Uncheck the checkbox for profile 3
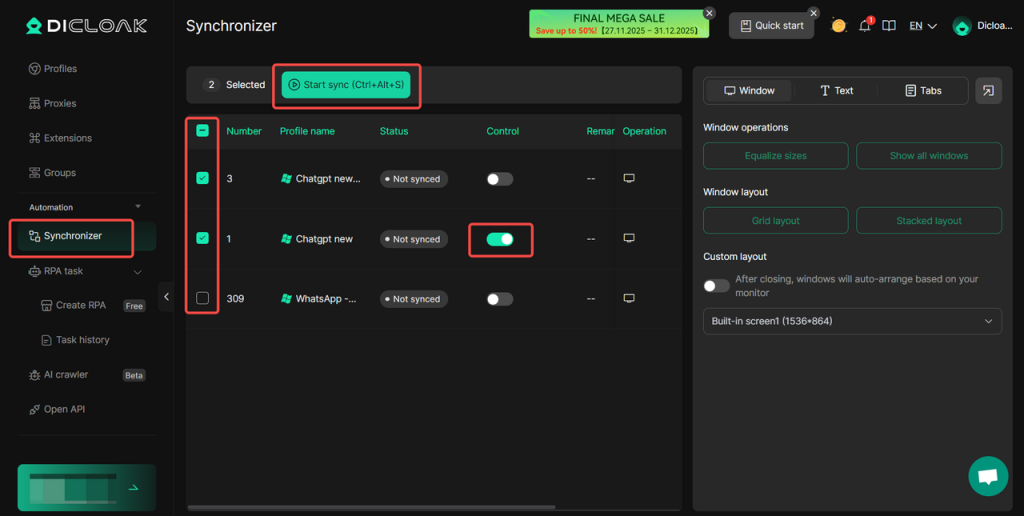 tap(203, 179)
